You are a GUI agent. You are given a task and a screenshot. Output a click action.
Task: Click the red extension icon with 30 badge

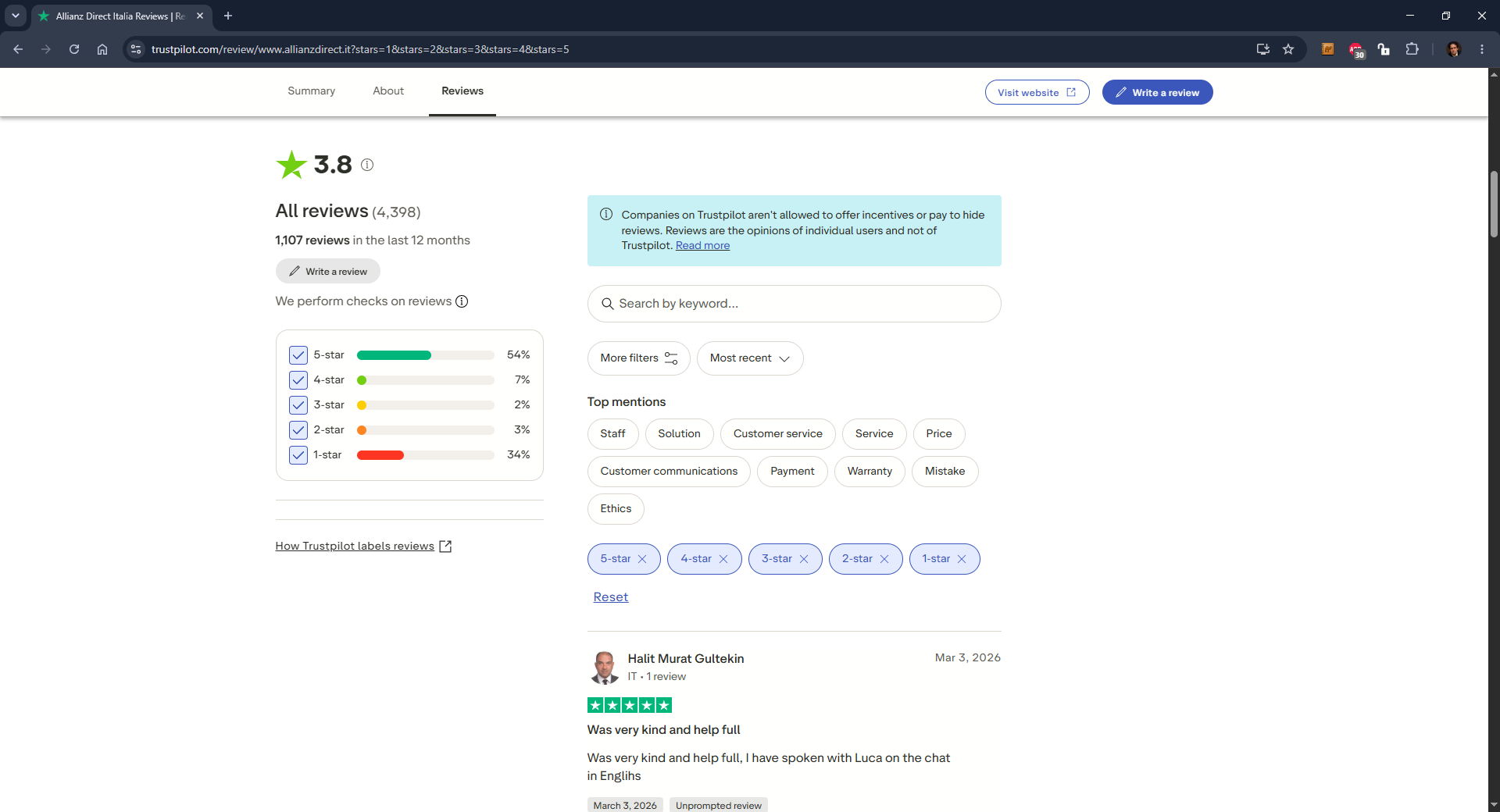tap(1356, 50)
